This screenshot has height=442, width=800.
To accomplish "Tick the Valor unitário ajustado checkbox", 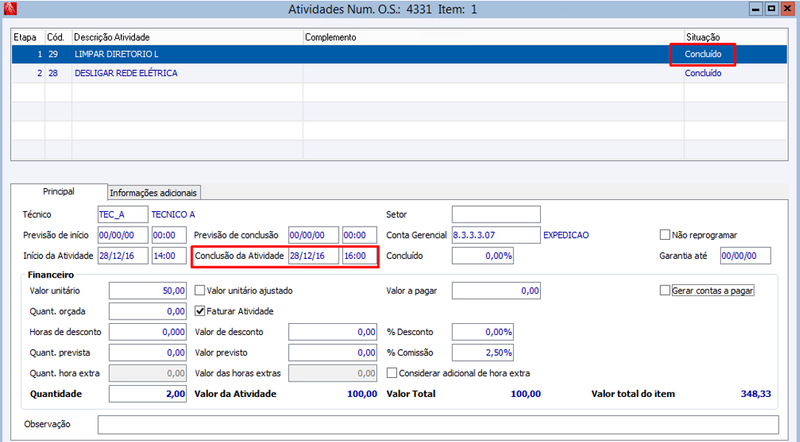I will 199,290.
